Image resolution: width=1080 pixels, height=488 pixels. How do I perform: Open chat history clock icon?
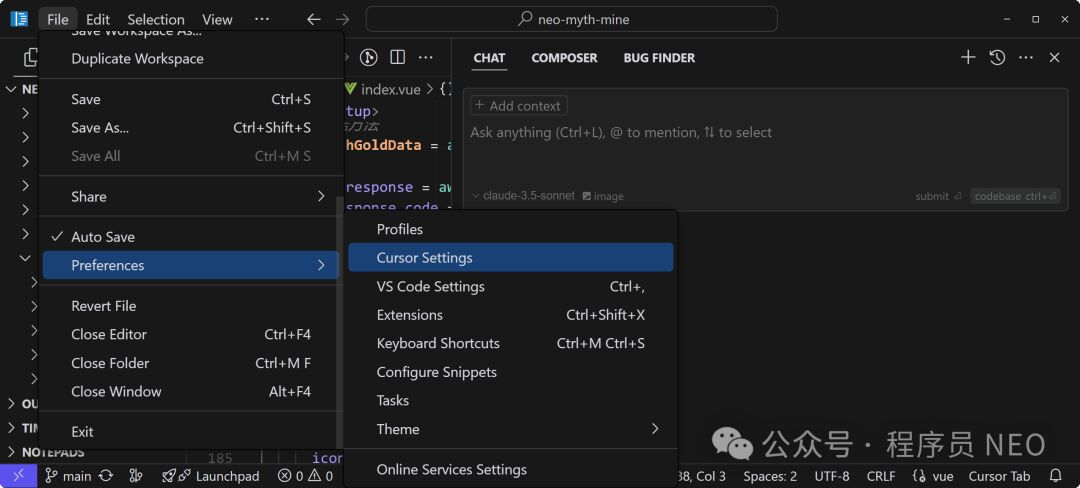click(x=997, y=58)
